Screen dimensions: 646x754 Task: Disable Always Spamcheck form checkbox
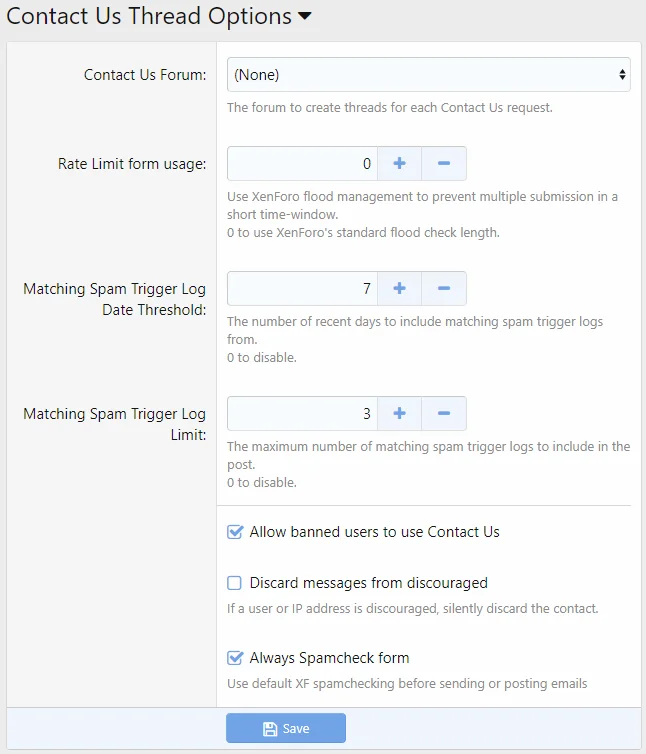235,658
